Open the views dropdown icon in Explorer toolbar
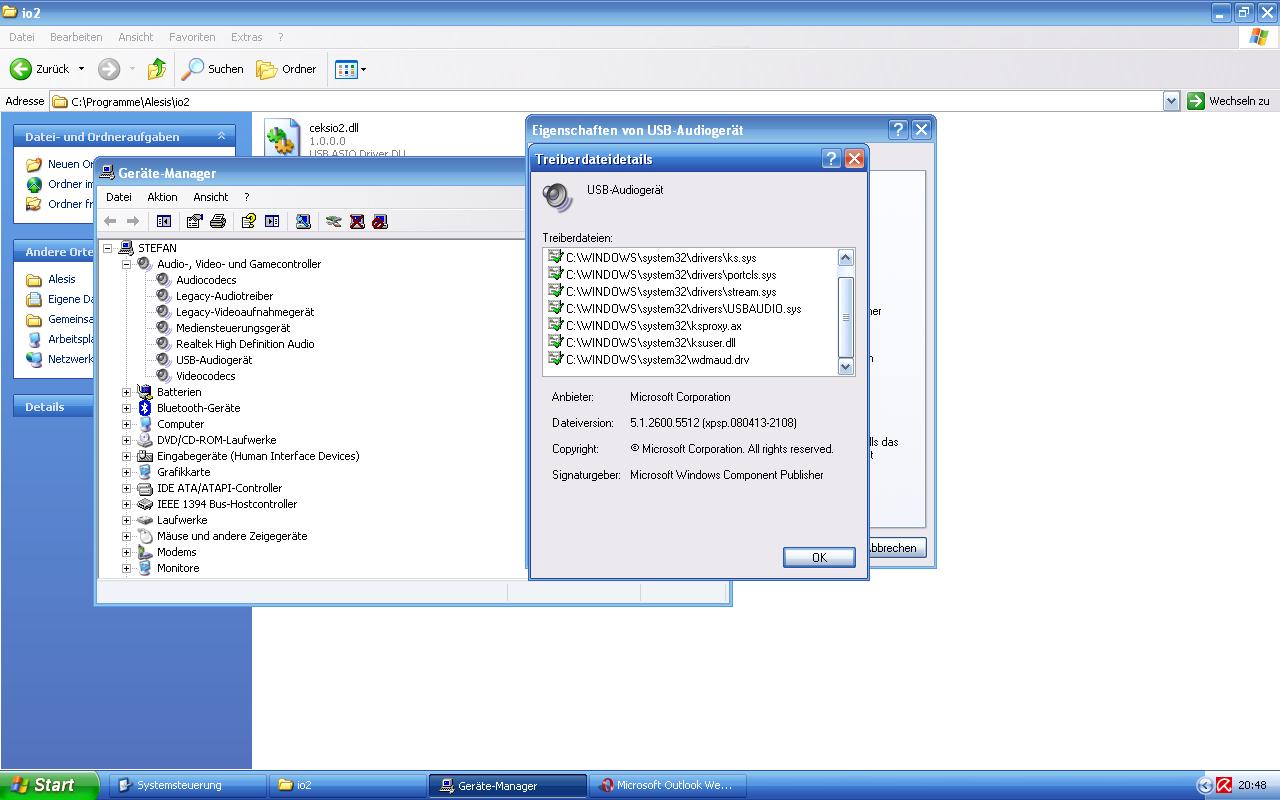The width and height of the screenshot is (1280, 800). tap(350, 69)
